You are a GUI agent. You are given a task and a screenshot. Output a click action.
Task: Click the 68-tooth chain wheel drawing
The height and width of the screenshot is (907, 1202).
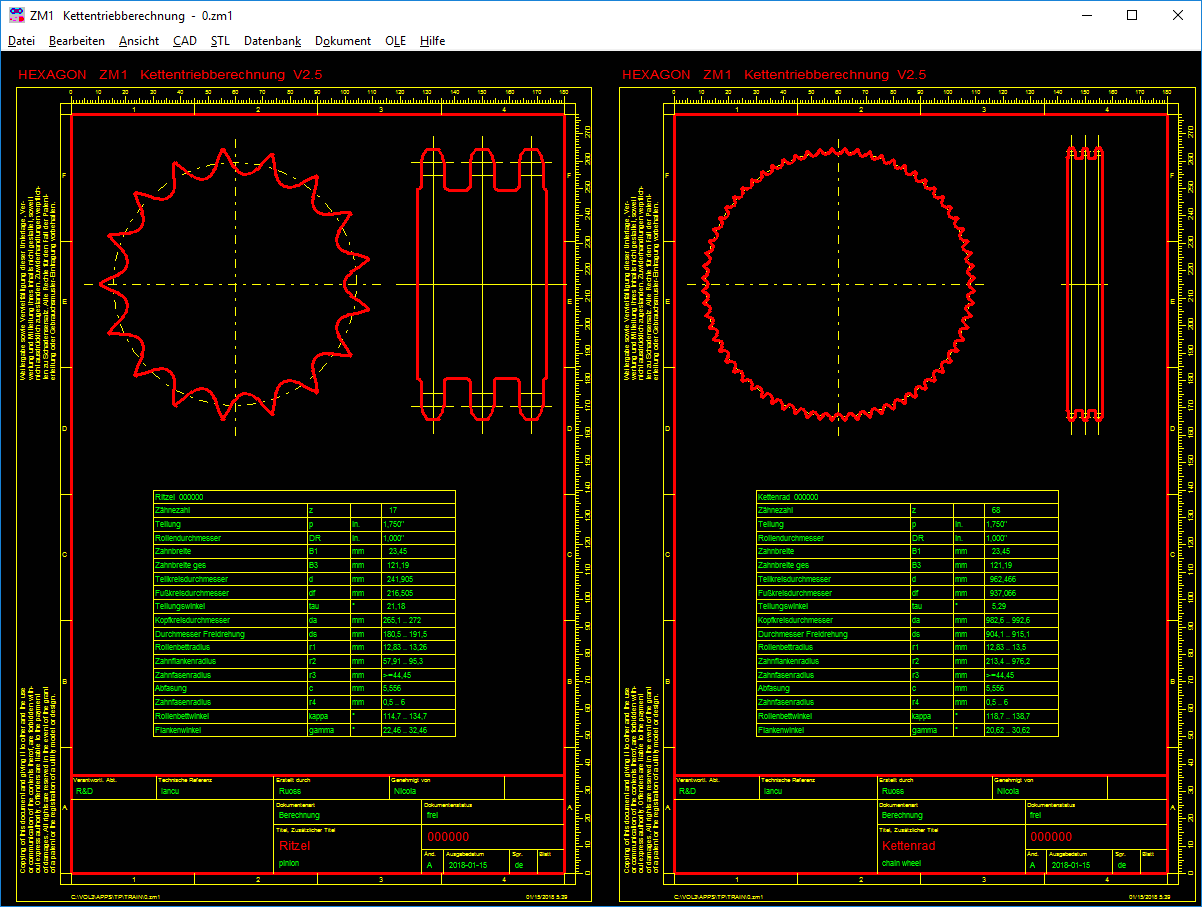tap(838, 284)
